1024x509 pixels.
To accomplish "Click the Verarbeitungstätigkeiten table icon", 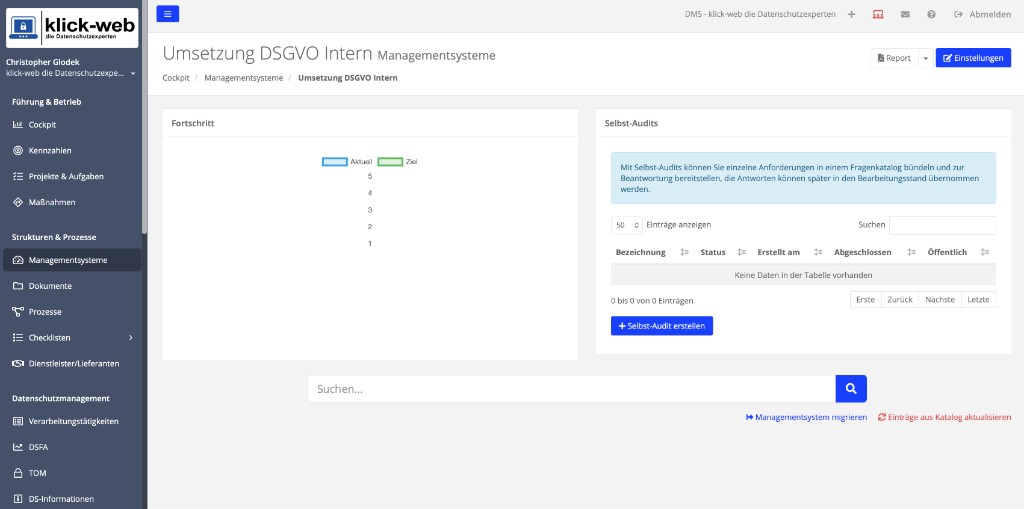I will (x=18, y=421).
